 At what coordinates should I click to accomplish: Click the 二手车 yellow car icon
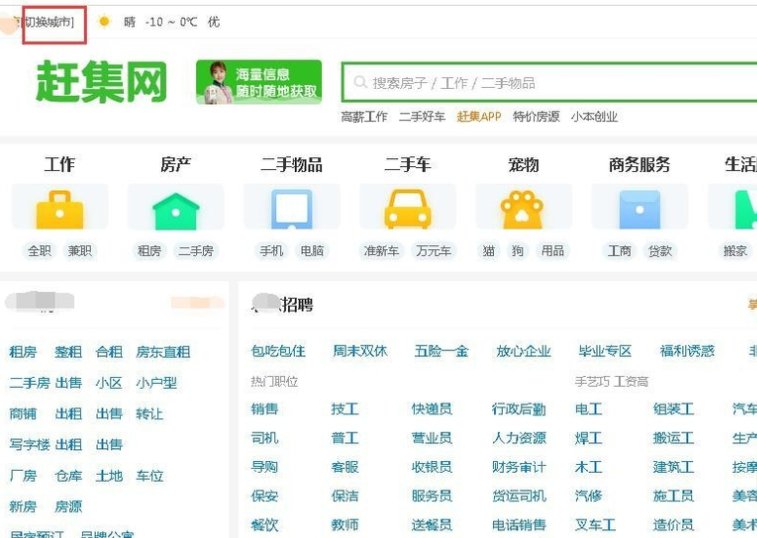click(407, 209)
